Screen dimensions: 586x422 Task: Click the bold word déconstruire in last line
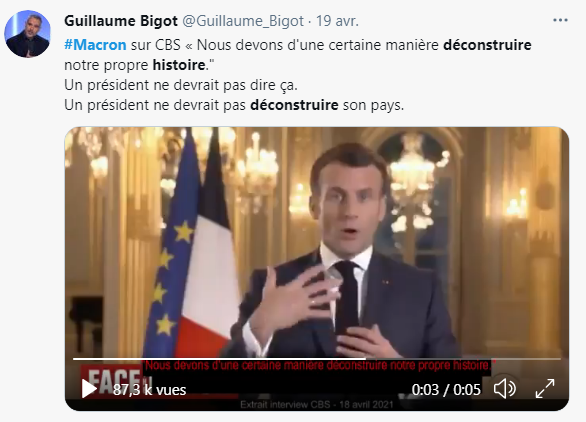click(x=294, y=105)
